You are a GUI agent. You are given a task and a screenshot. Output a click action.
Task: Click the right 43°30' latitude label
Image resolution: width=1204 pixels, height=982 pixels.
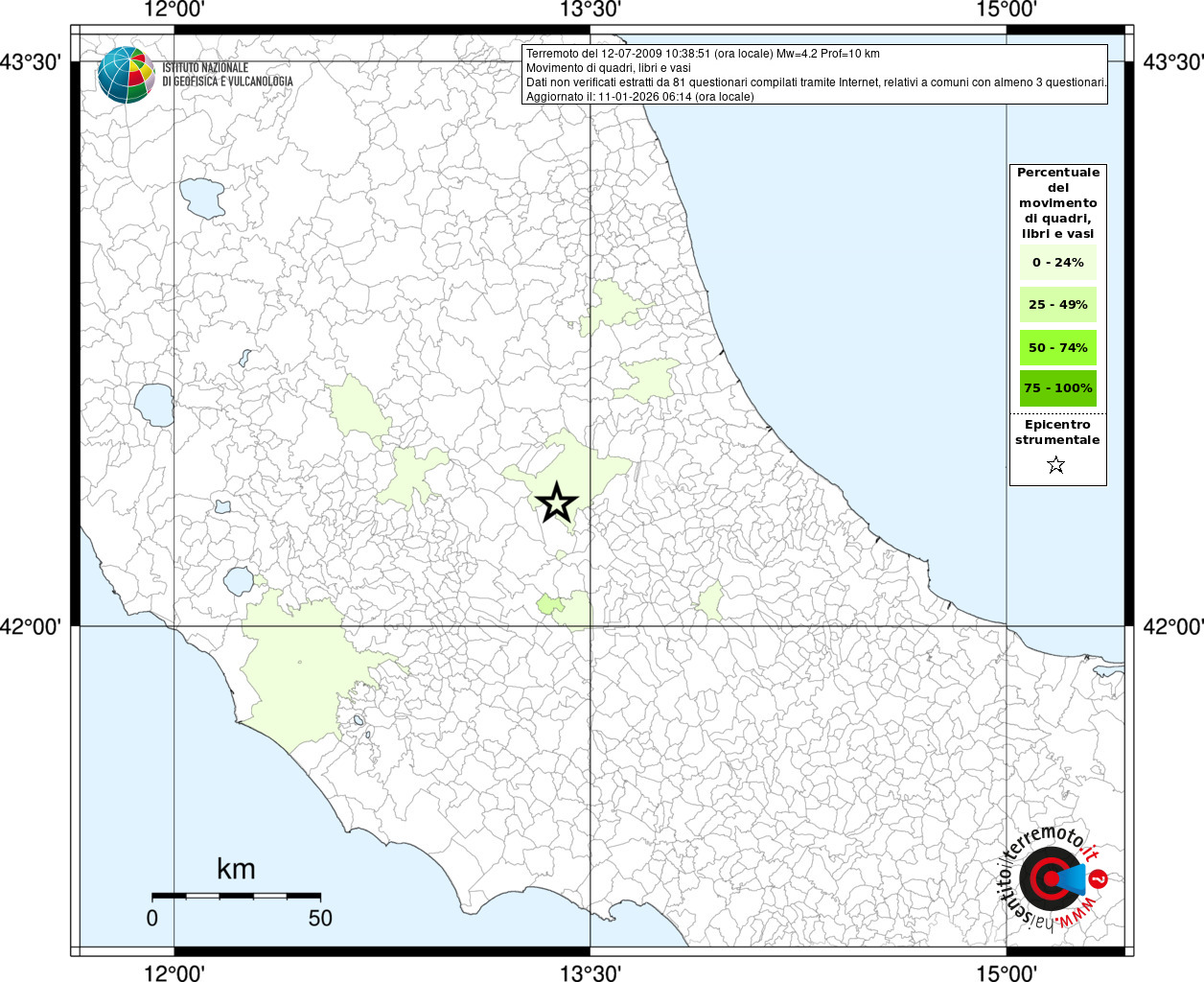(x=1173, y=62)
